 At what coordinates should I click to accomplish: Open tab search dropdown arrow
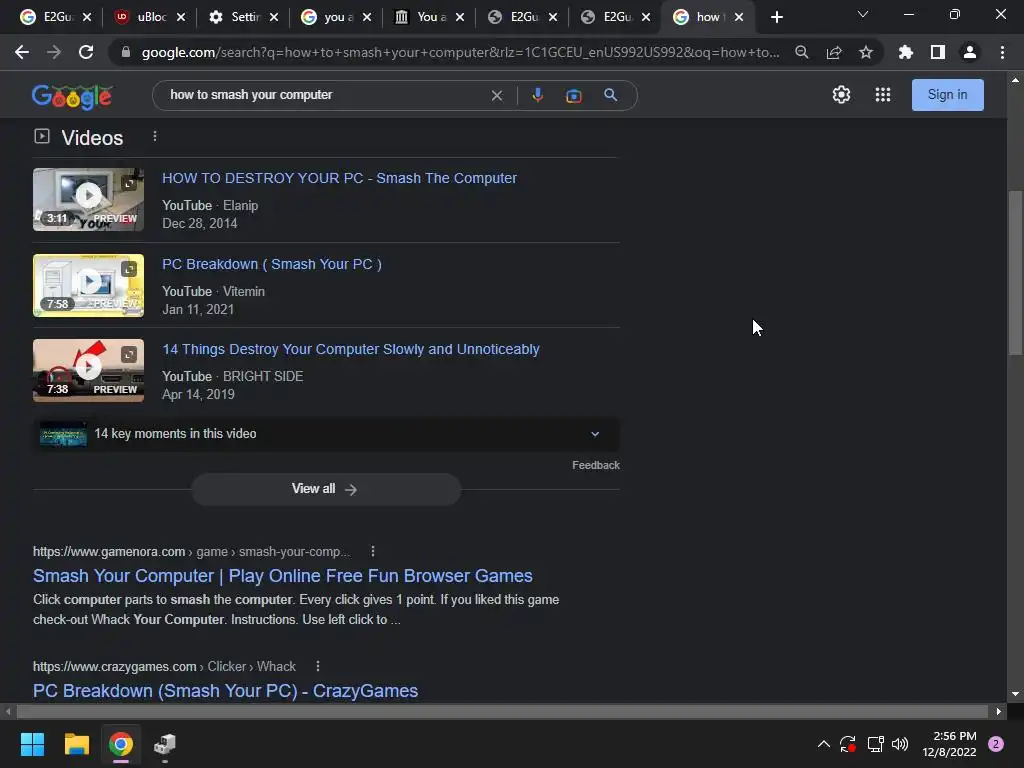click(862, 14)
